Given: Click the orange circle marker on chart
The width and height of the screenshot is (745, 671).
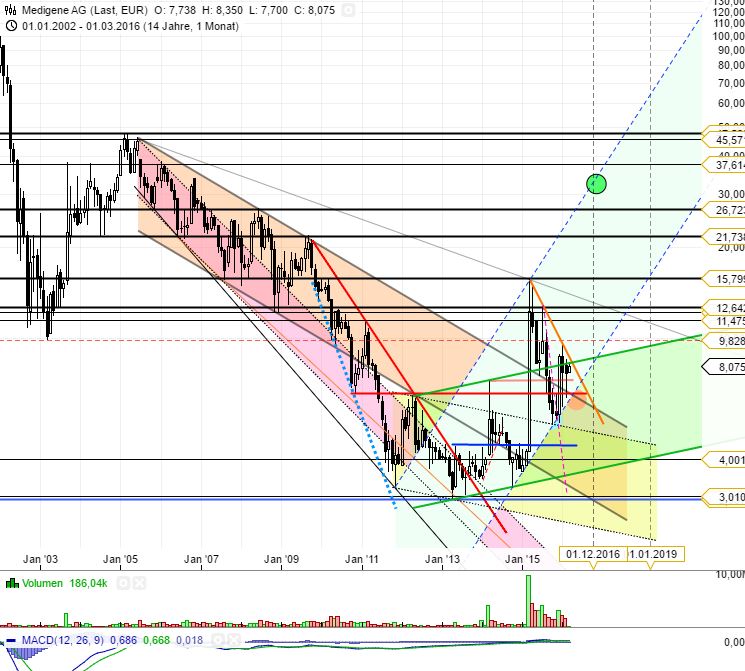Looking at the screenshot, I should point(577,402).
